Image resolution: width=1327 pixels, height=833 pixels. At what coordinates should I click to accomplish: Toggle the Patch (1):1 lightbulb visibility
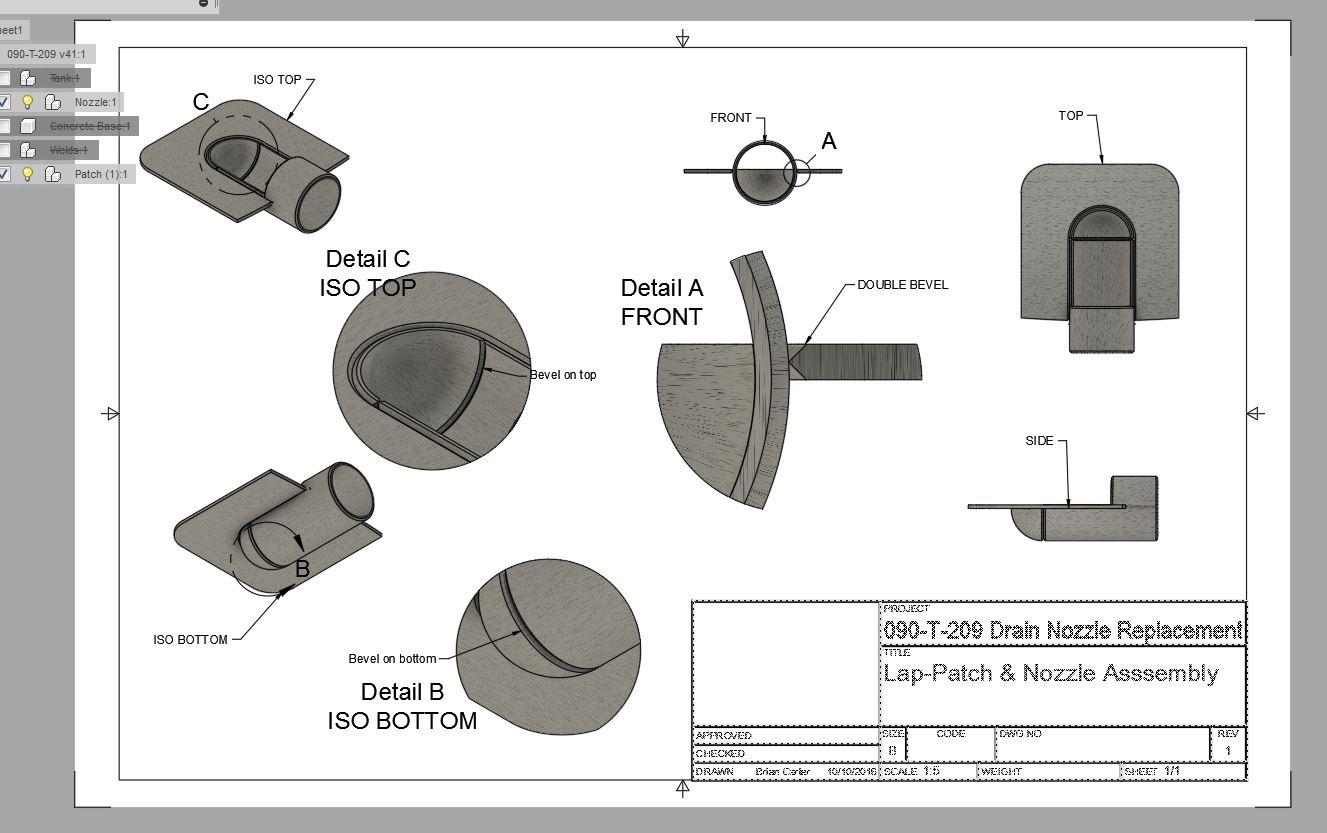(x=28, y=174)
